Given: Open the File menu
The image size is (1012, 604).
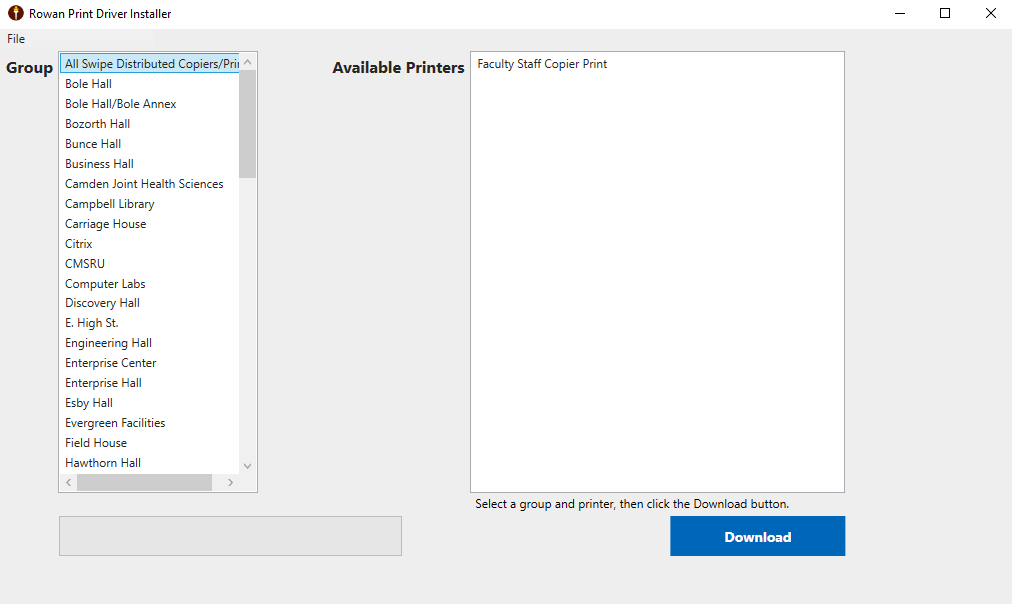Looking at the screenshot, I should click(x=16, y=39).
